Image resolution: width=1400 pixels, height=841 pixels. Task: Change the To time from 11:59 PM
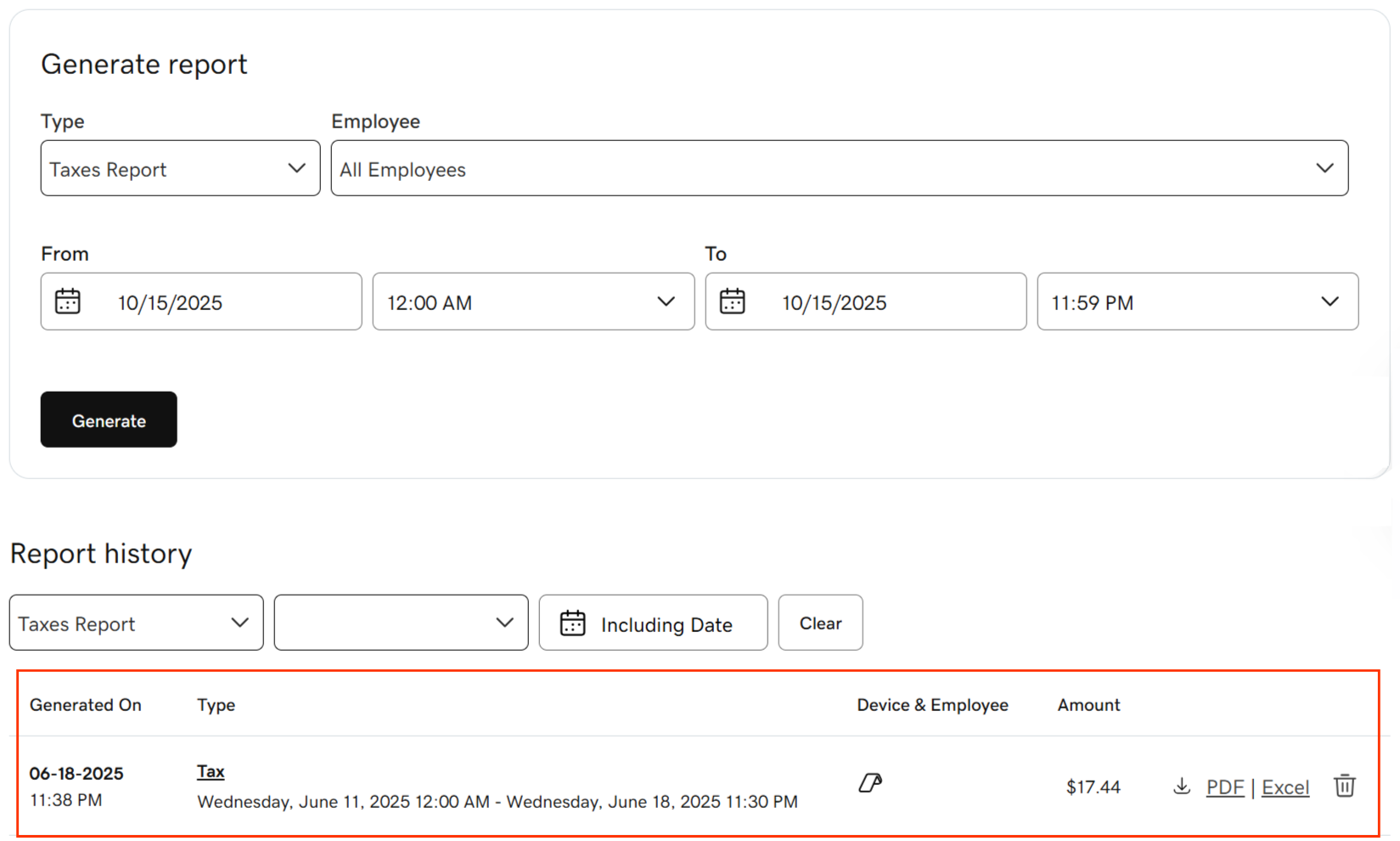(x=1197, y=302)
